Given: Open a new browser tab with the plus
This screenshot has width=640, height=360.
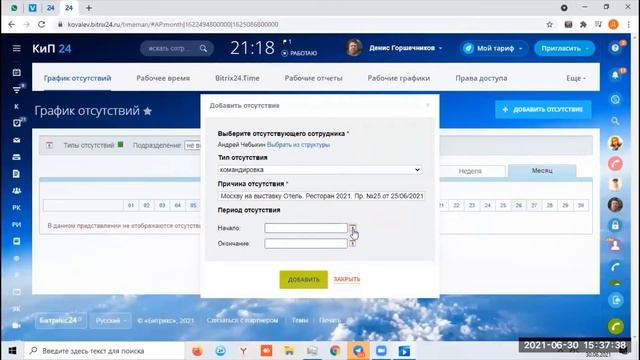Looking at the screenshot, I should pyautogui.click(x=89, y=8).
